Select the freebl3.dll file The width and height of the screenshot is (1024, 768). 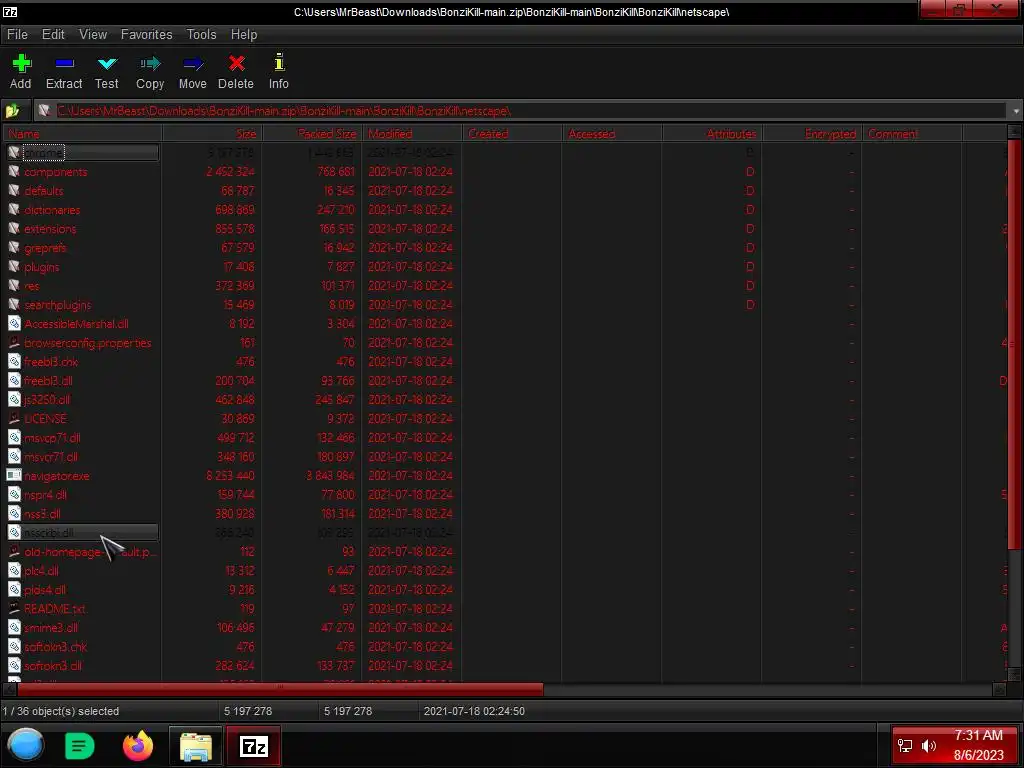click(x=48, y=380)
